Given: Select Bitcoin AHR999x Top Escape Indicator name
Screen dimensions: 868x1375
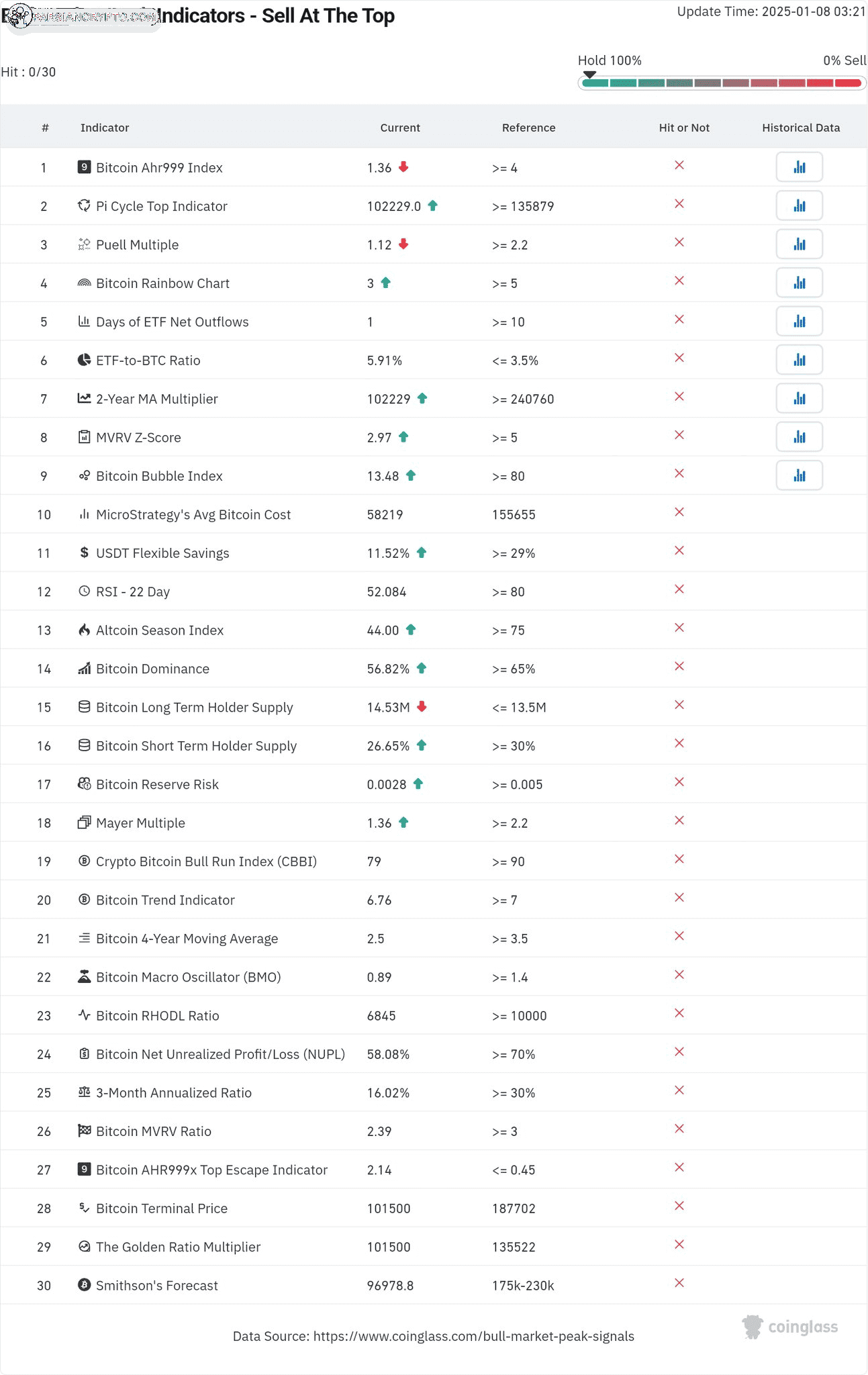Looking at the screenshot, I should pyautogui.click(x=211, y=1170).
